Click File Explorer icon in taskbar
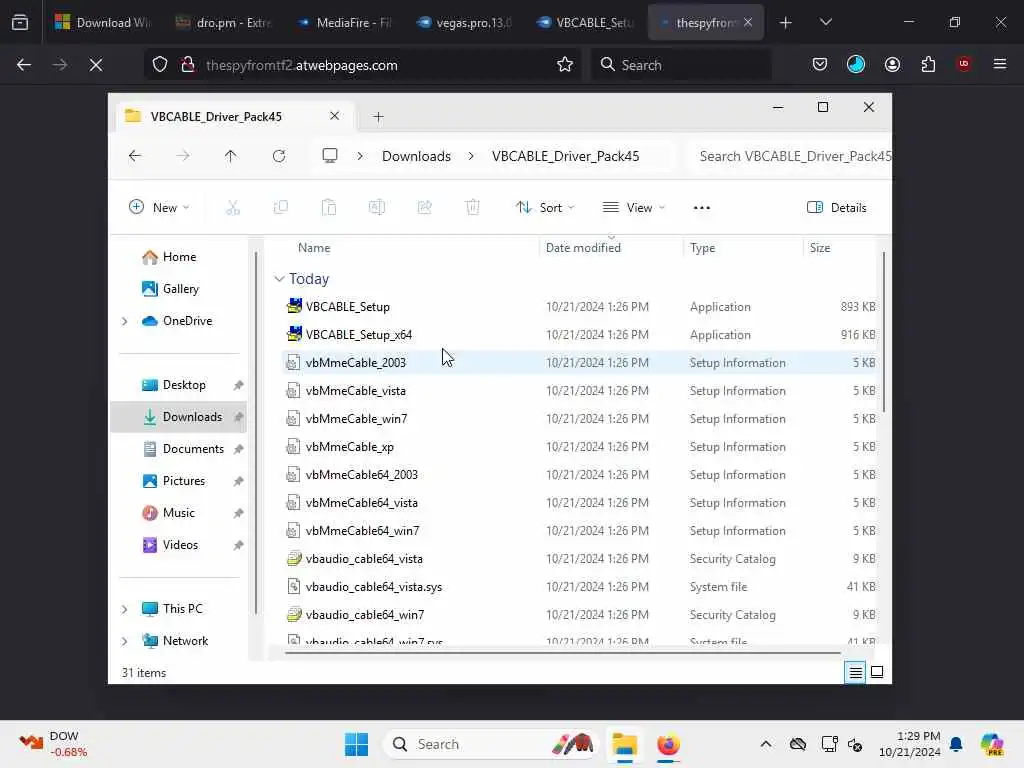The width and height of the screenshot is (1024, 768). click(624, 744)
